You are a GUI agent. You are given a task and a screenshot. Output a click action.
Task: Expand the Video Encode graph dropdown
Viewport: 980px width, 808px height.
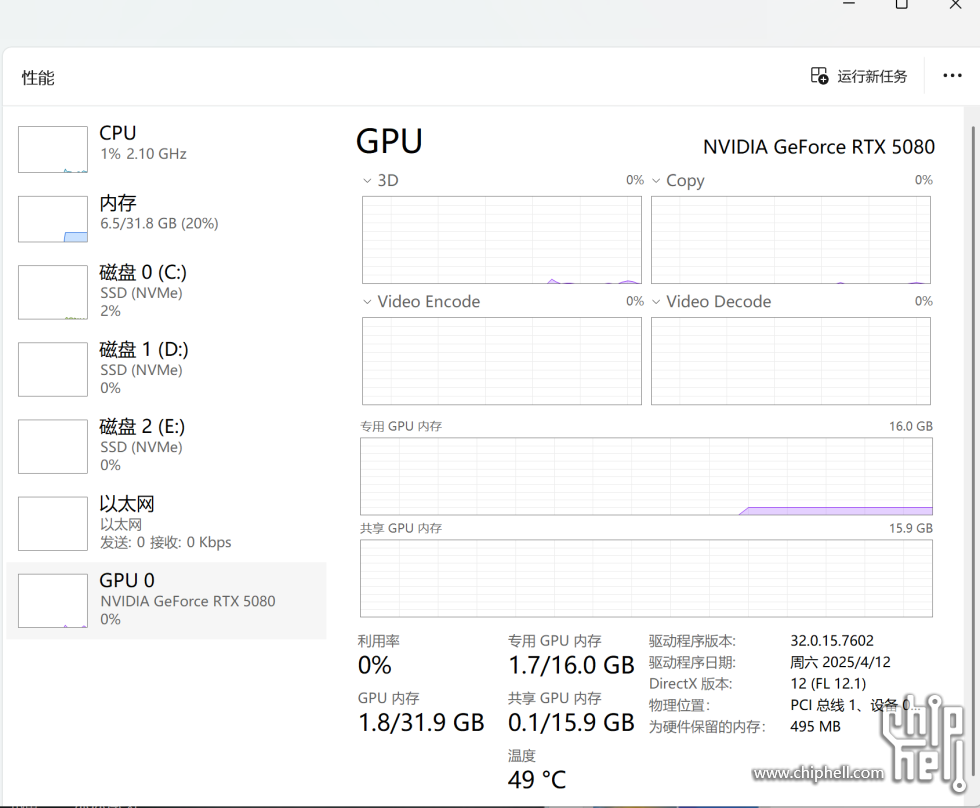[367, 302]
